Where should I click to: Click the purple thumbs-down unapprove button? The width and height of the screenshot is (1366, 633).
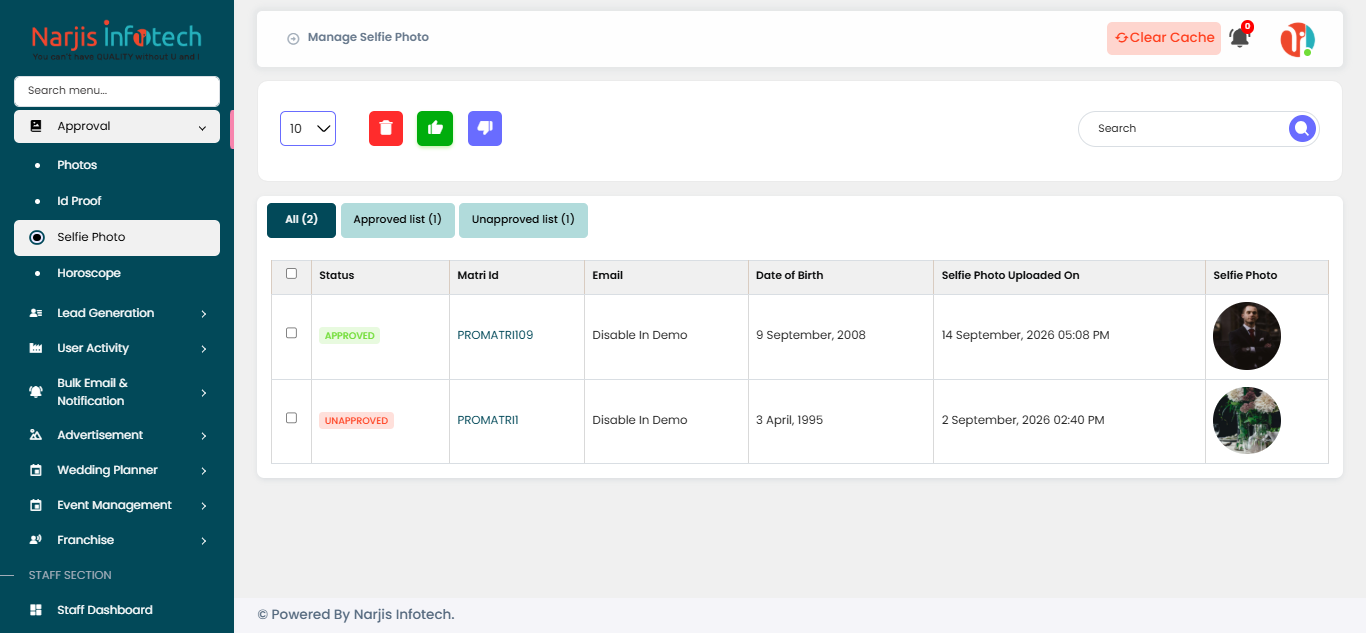[x=485, y=128]
